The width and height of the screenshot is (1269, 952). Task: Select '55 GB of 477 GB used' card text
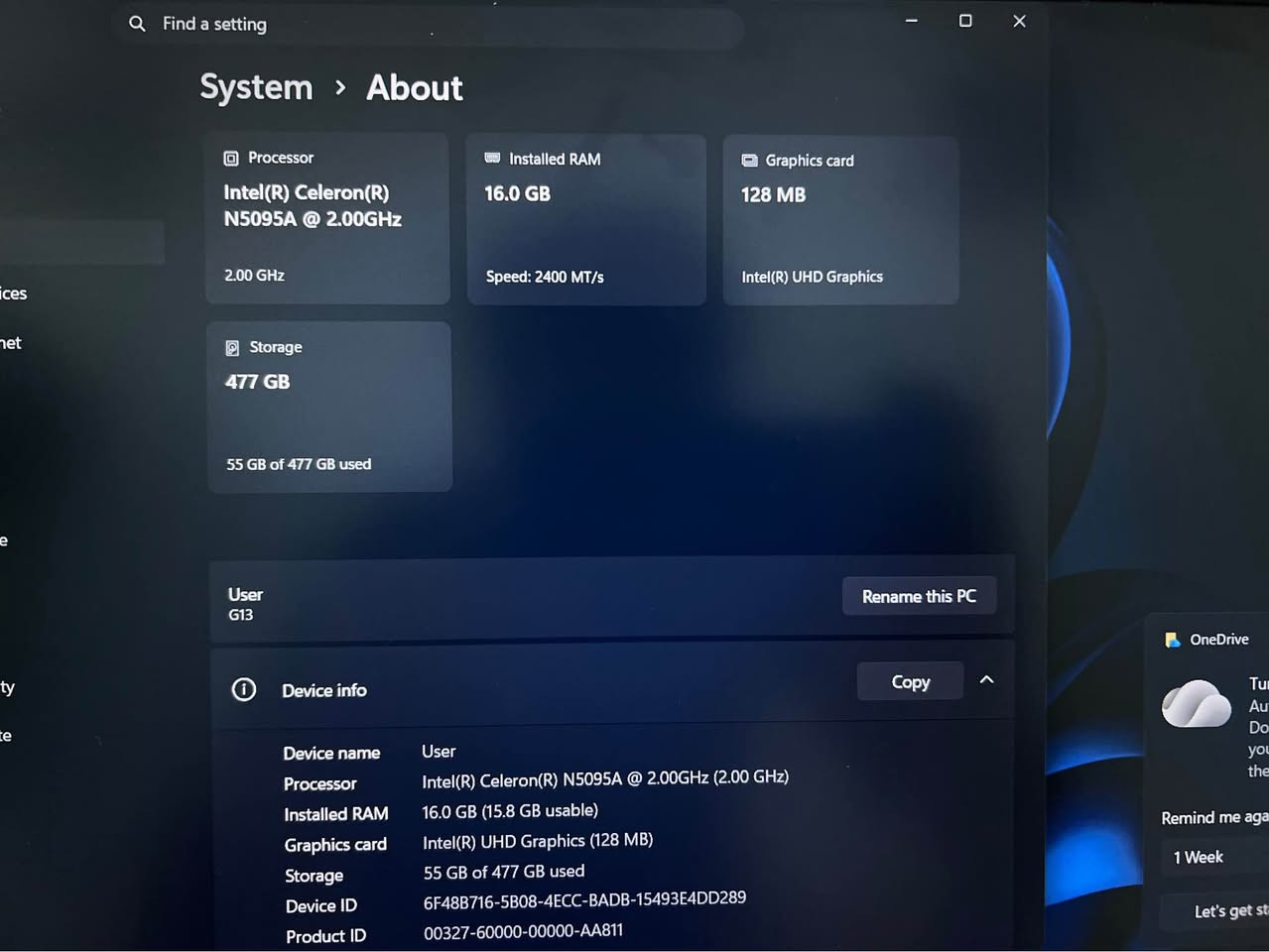tap(299, 464)
